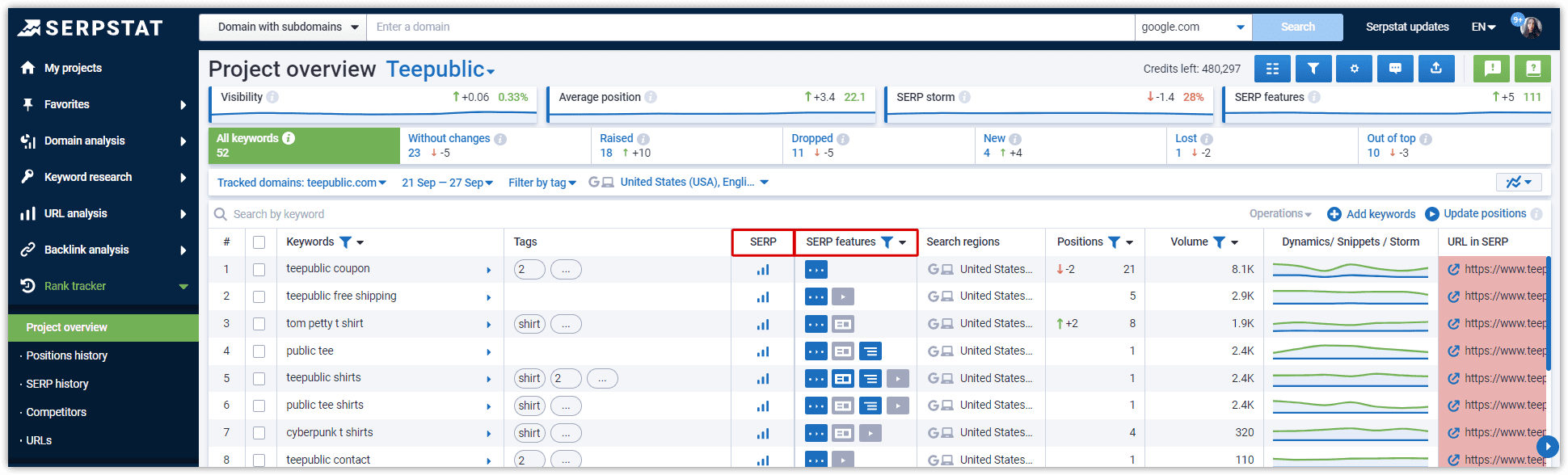The image size is (1568, 475).
Task: Click the Serpstat logo
Action: point(90,28)
